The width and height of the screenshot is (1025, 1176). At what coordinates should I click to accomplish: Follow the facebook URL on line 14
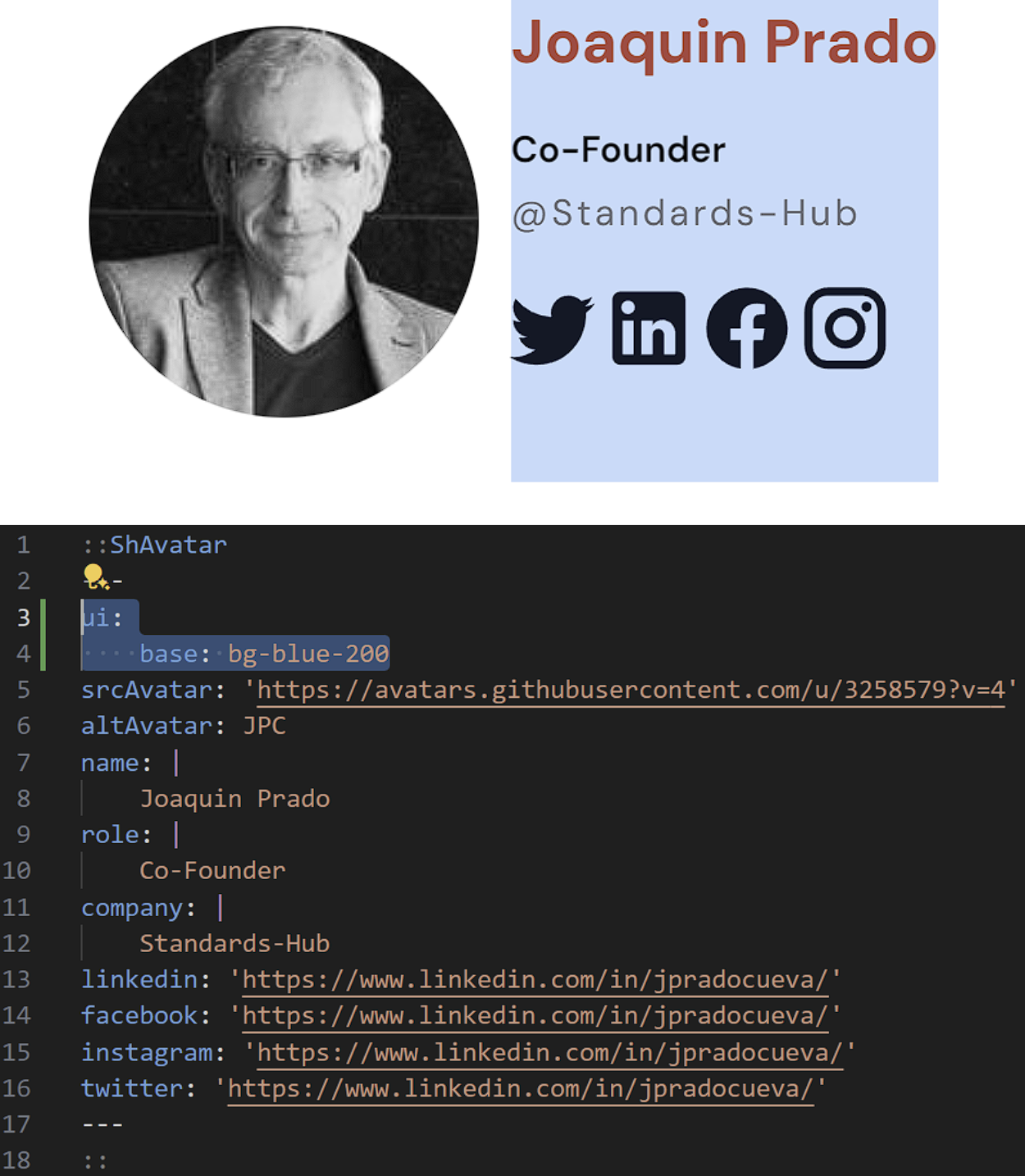coord(535,1015)
